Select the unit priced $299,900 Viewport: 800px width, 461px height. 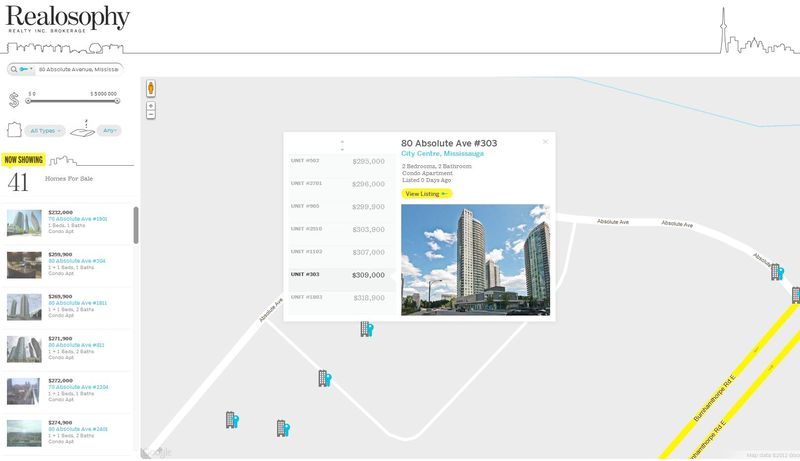coord(342,207)
